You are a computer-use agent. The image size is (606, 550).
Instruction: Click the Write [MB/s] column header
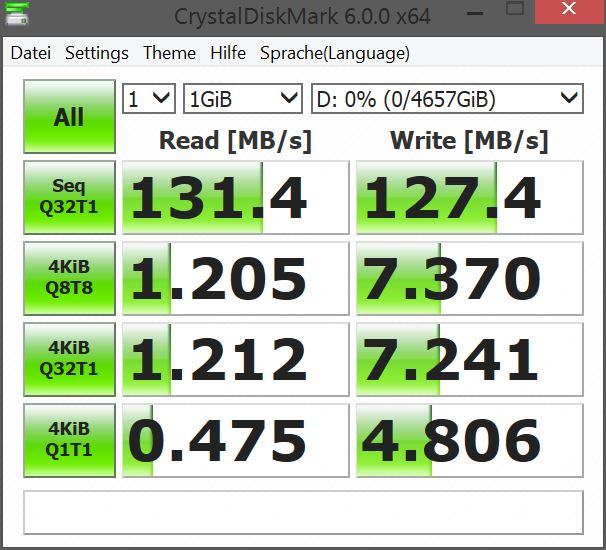tap(469, 140)
